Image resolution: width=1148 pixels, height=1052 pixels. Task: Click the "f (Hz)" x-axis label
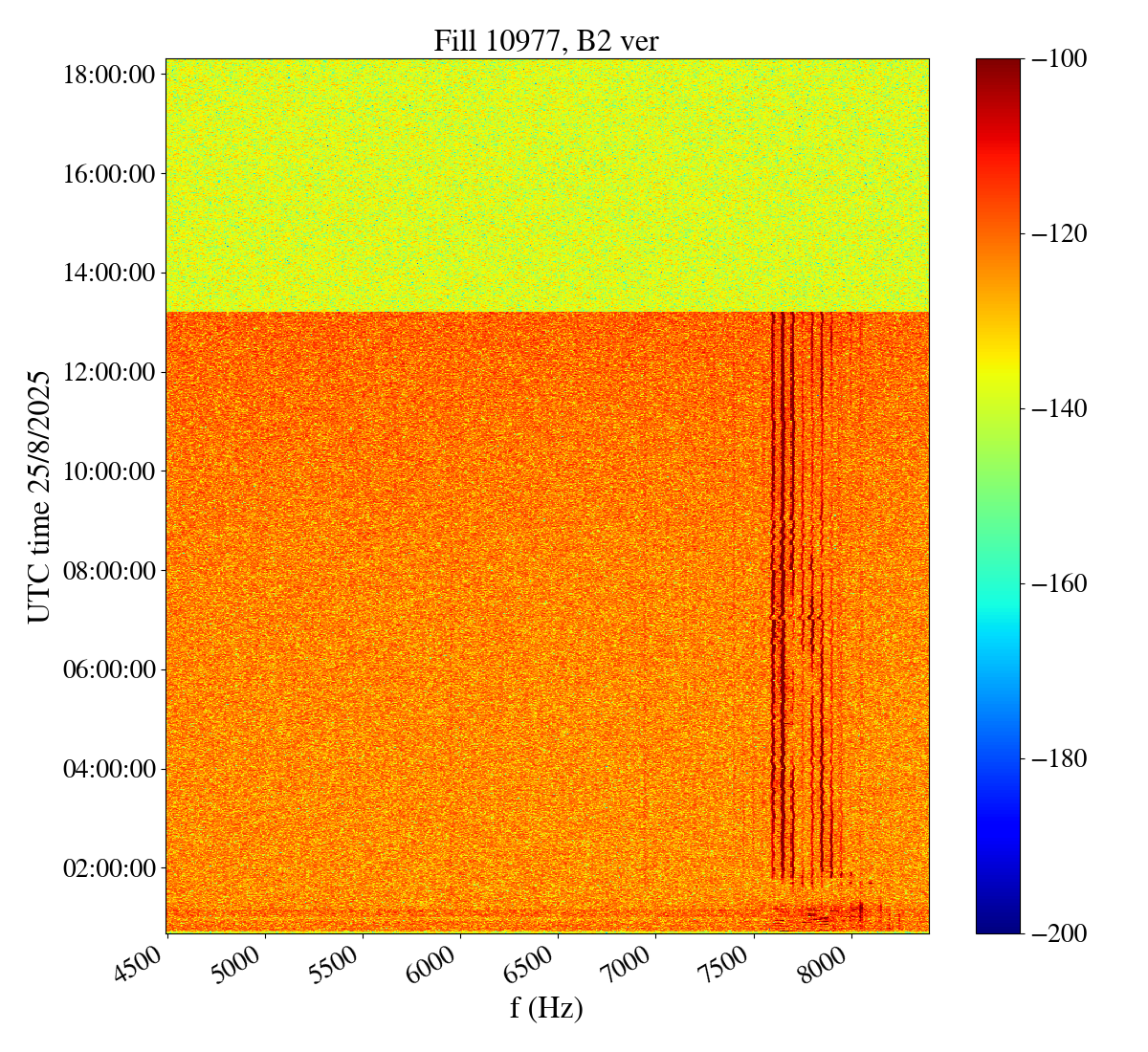point(546,1007)
